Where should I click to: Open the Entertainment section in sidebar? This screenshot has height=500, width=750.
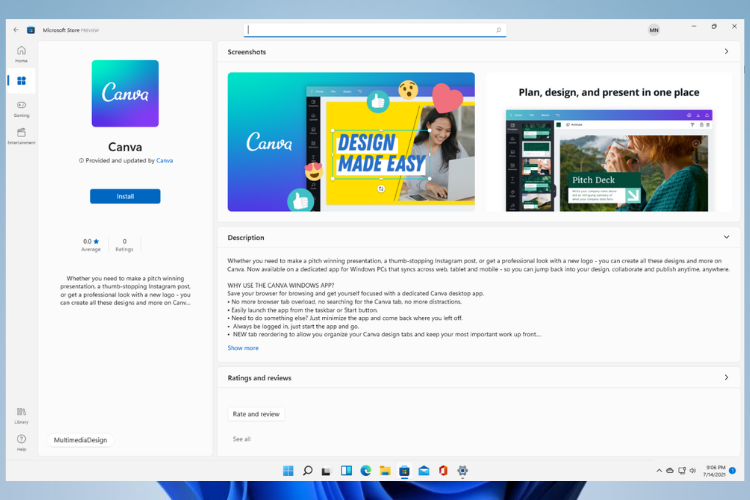(x=22, y=136)
